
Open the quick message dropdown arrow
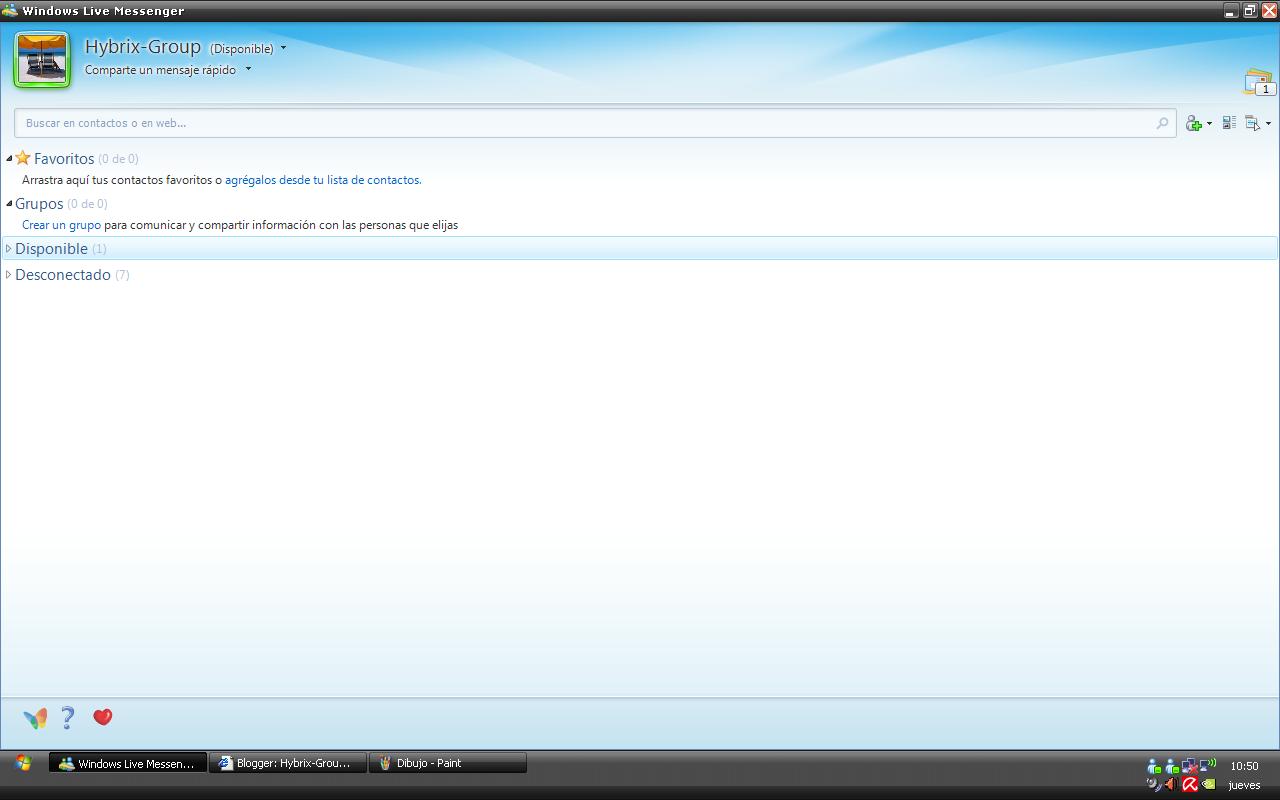[x=248, y=70]
